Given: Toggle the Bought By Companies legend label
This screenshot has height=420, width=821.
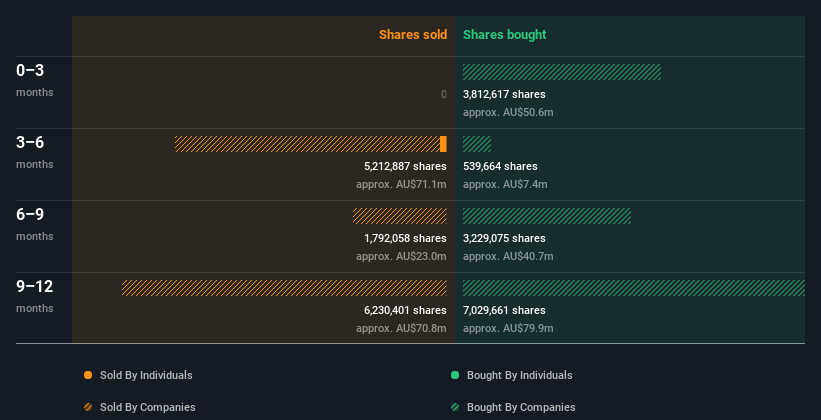Looking at the screenshot, I should click(521, 407).
